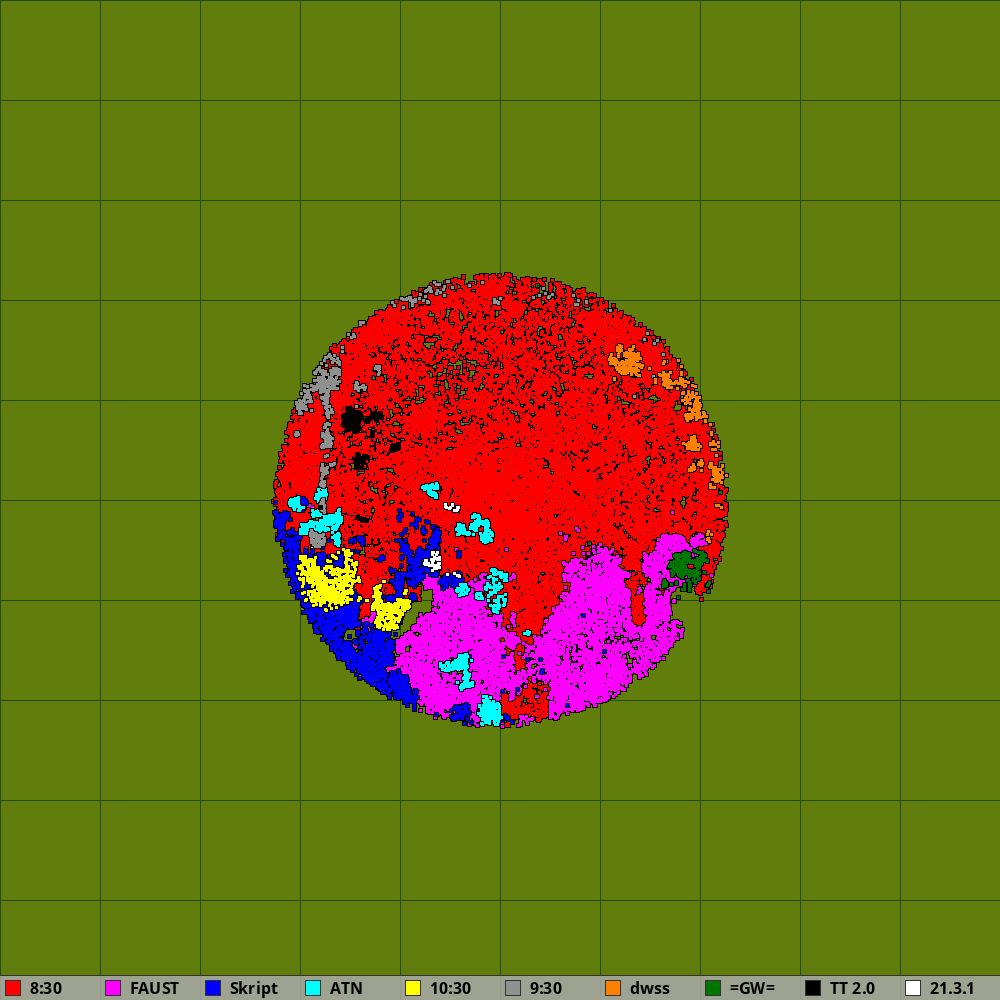Click the red 8:30 legend swatch
The width and height of the screenshot is (1000, 1000).
pyautogui.click(x=13, y=988)
